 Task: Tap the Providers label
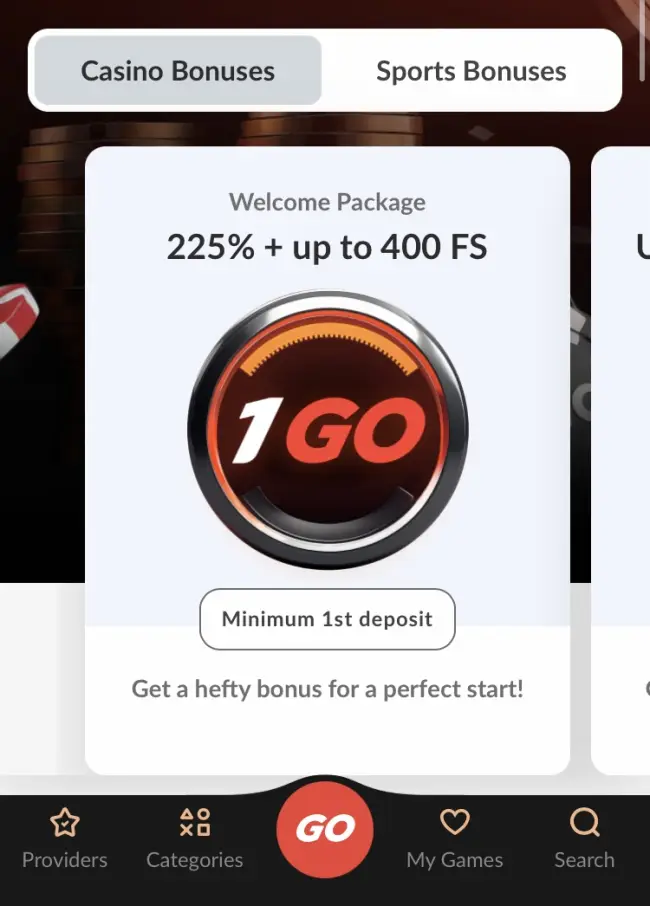tap(64, 860)
